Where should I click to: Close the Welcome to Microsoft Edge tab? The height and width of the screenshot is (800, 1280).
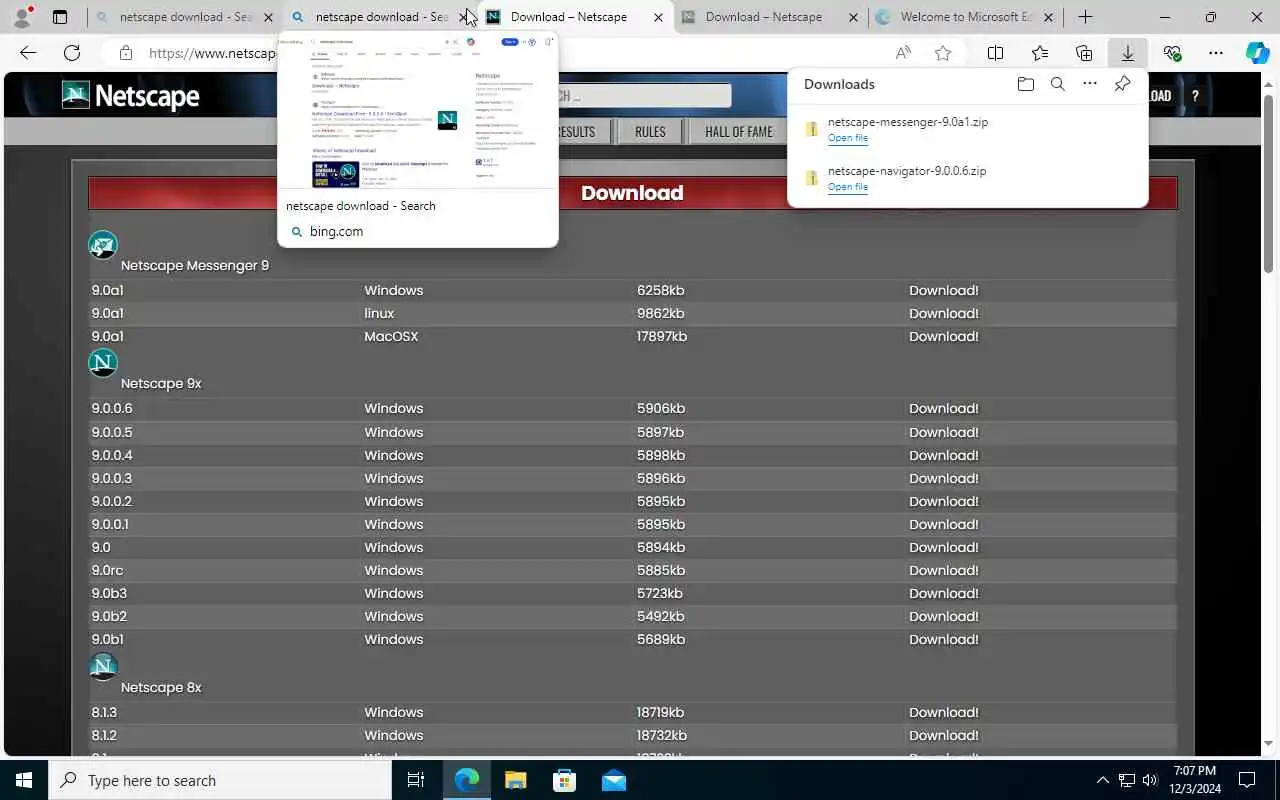click(1048, 17)
